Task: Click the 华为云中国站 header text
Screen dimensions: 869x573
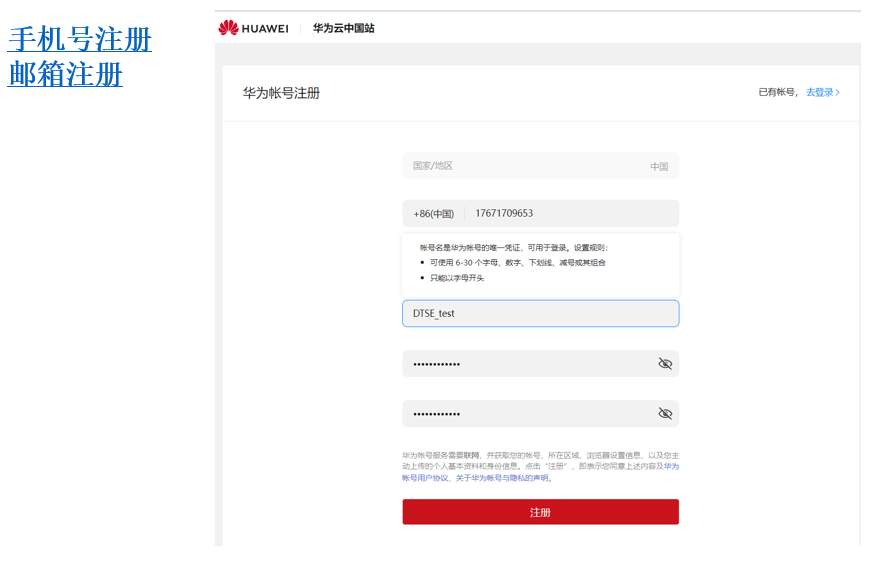Action: [x=344, y=28]
